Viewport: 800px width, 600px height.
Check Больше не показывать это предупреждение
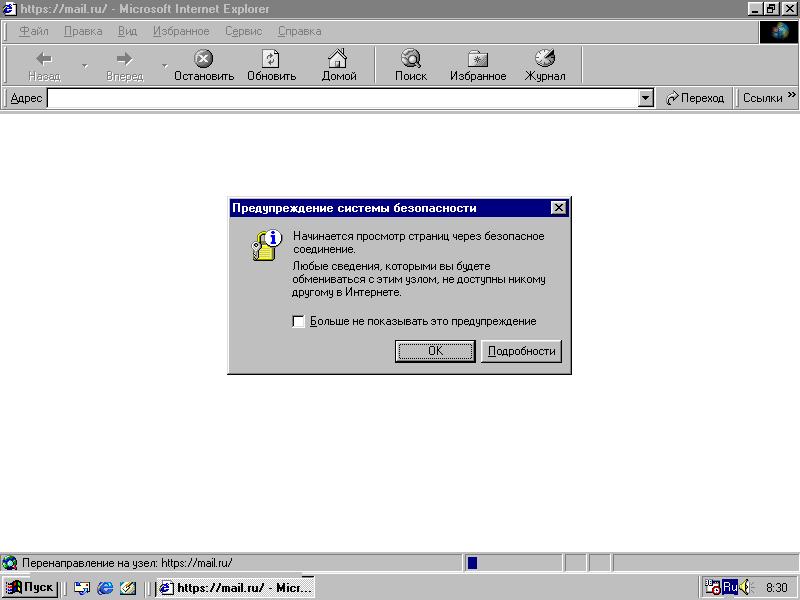click(297, 321)
